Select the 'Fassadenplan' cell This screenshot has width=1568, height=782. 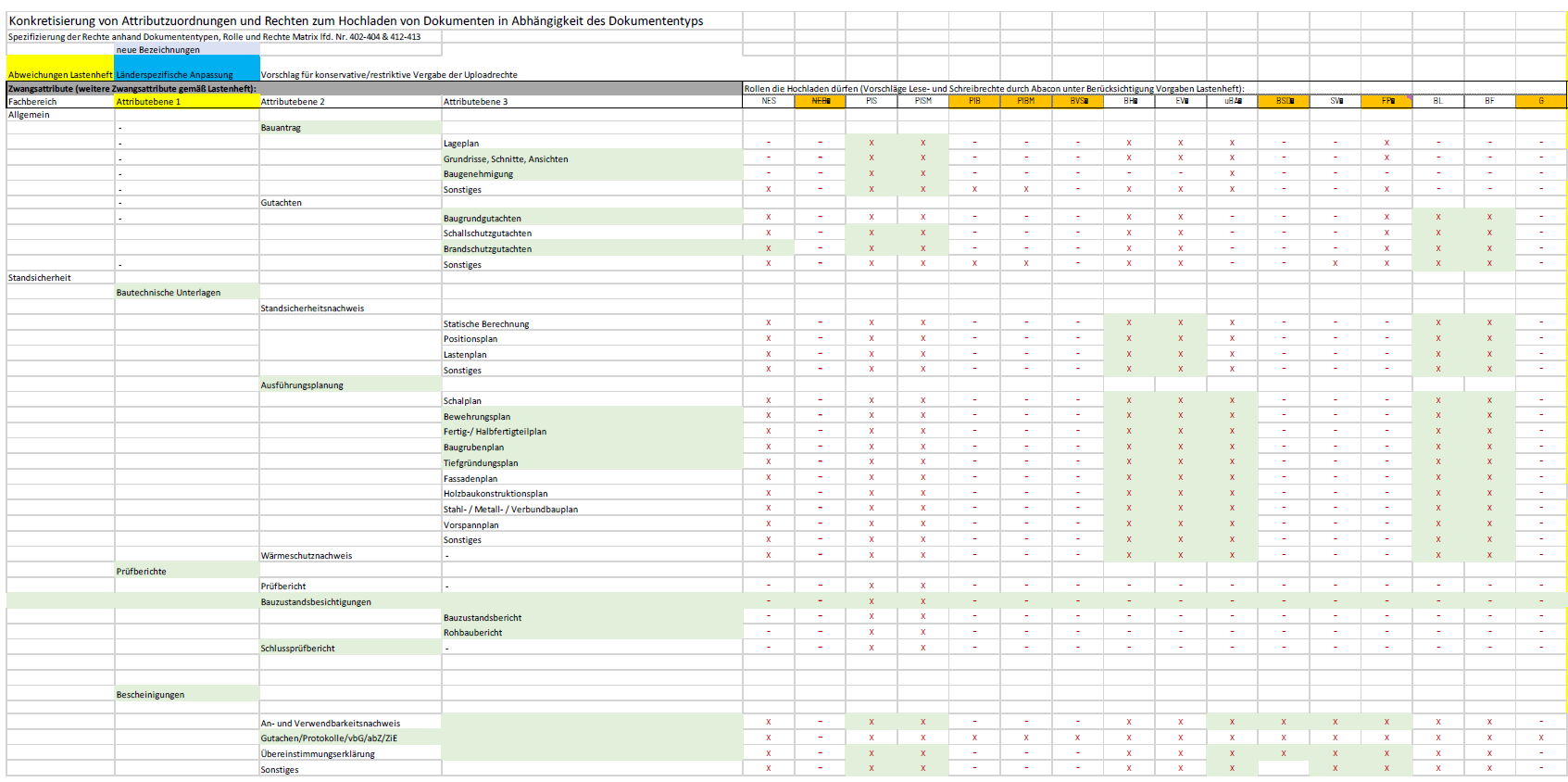592,479
